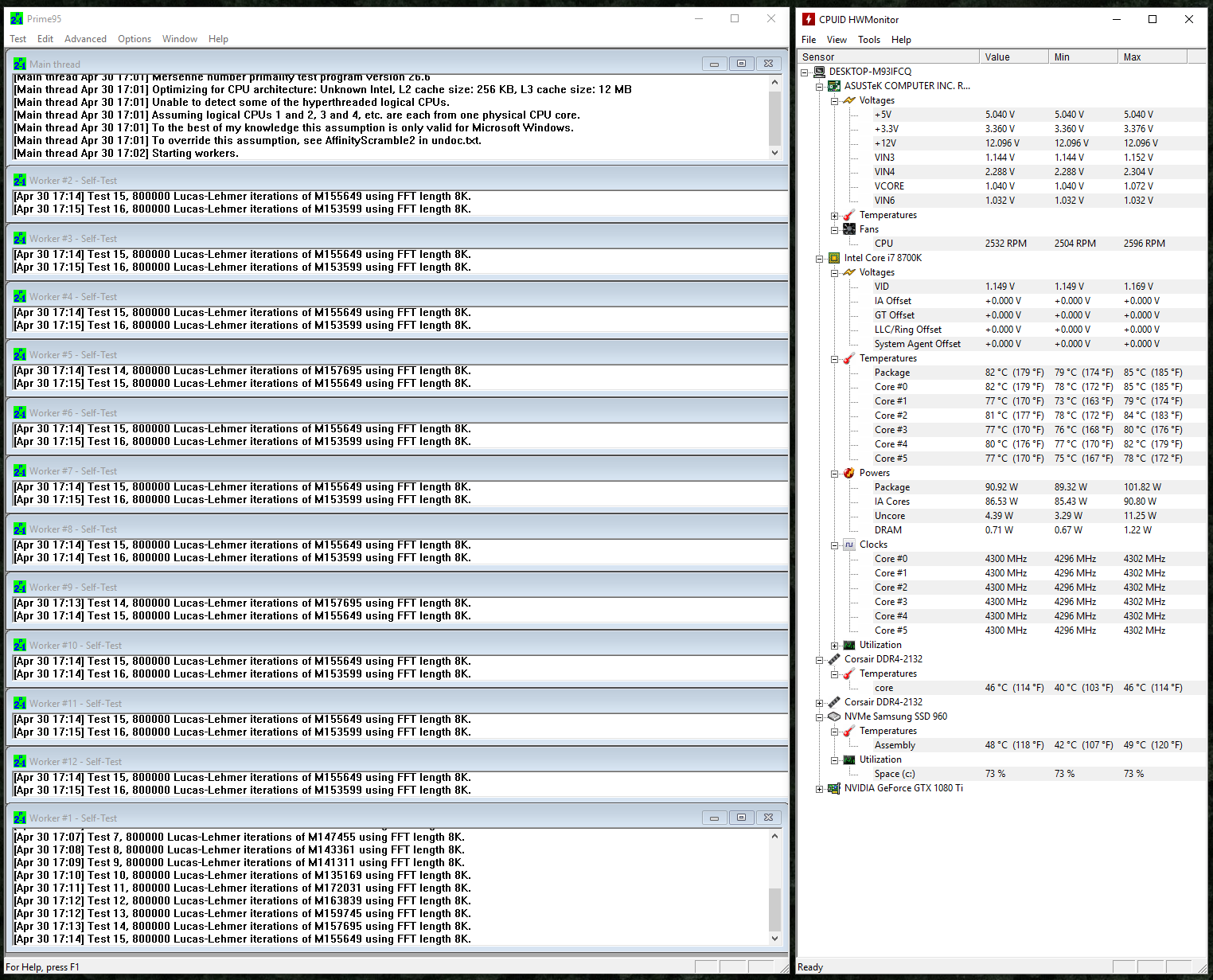Click the NVMe Samsung SSD 960 drive icon
The height and width of the screenshot is (980, 1213).
[833, 716]
